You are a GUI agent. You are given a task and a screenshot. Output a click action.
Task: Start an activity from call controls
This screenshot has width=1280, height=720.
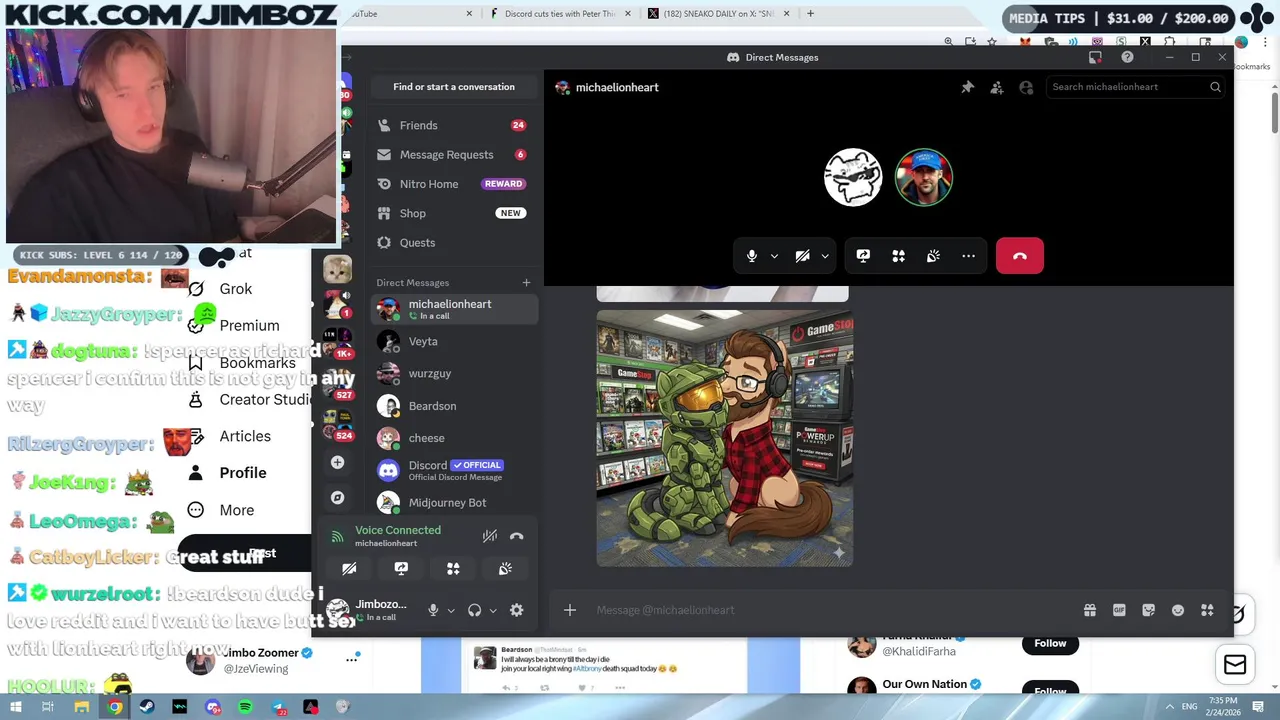898,256
